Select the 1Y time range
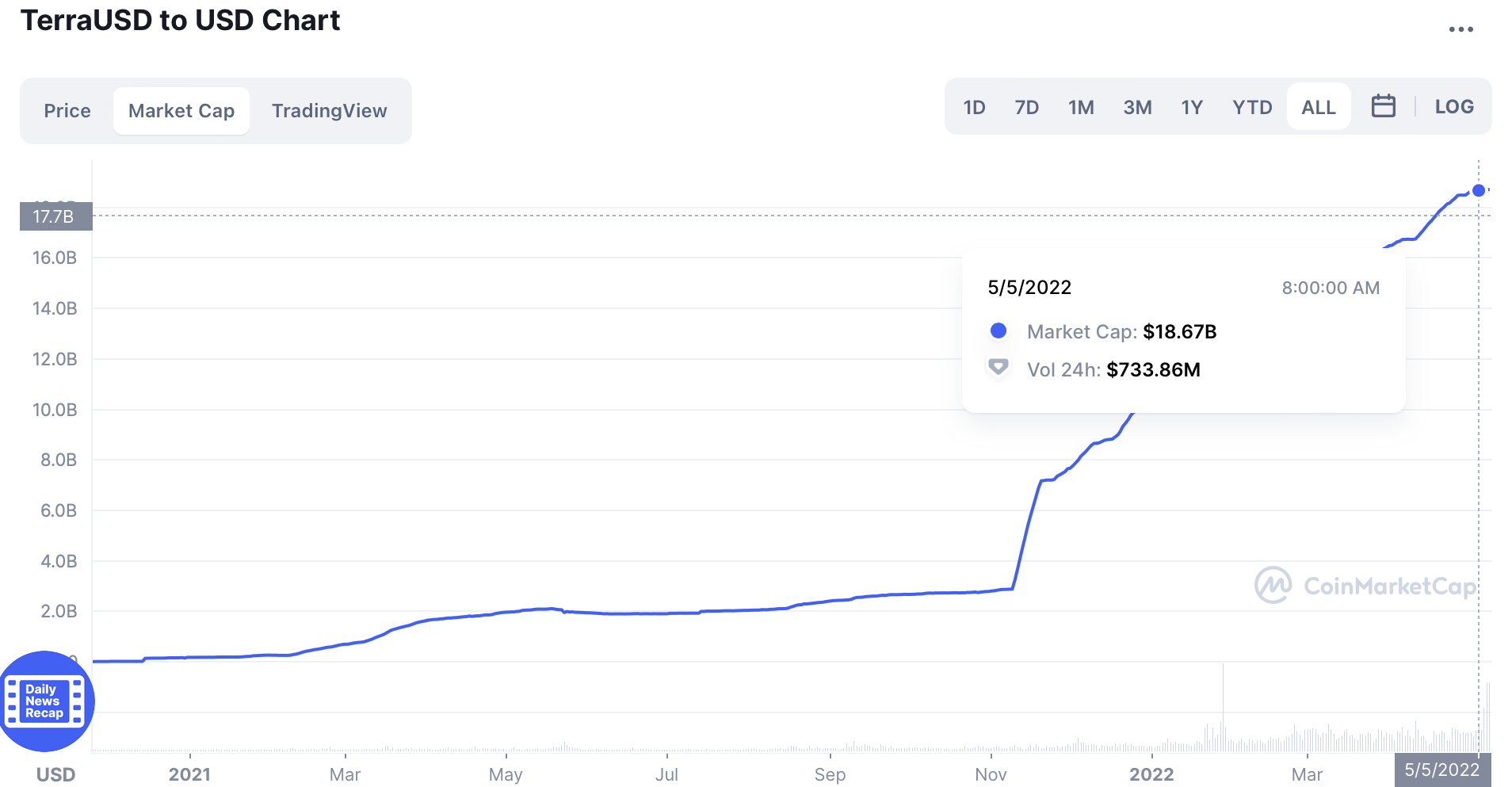Image resolution: width=1512 pixels, height=787 pixels. [x=1192, y=107]
